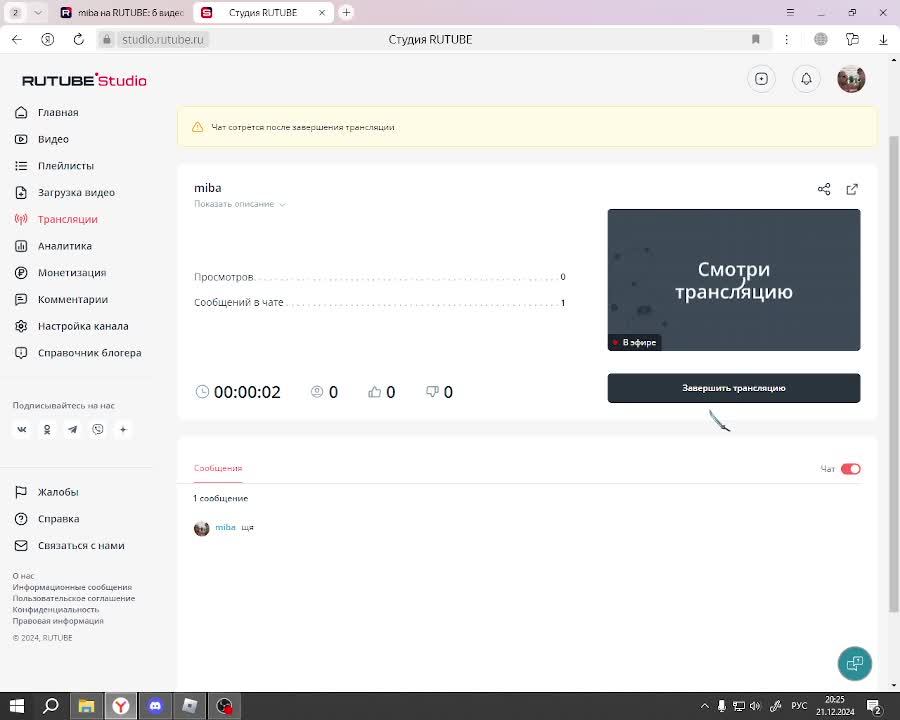Screen dimensions: 900x720
Task: Open the Odnoklassniki social icon
Action: (x=47, y=429)
